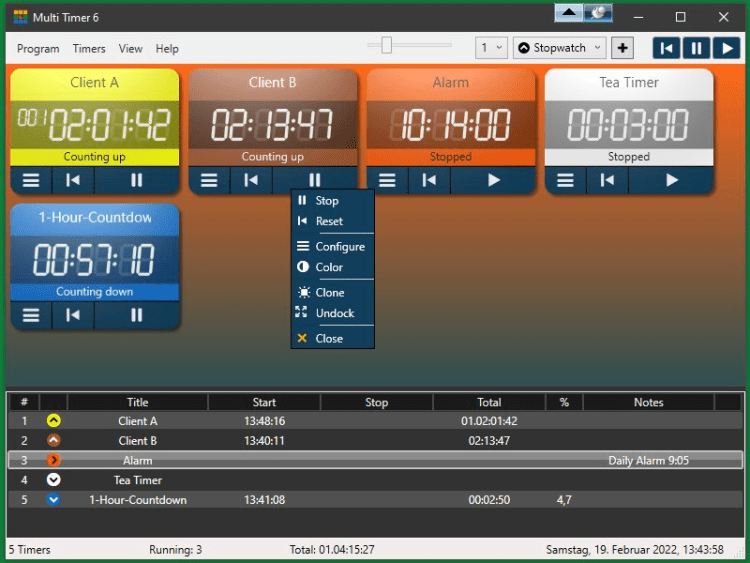The width and height of the screenshot is (750, 563).
Task: Reset the Alarm timer
Action: 429,180
